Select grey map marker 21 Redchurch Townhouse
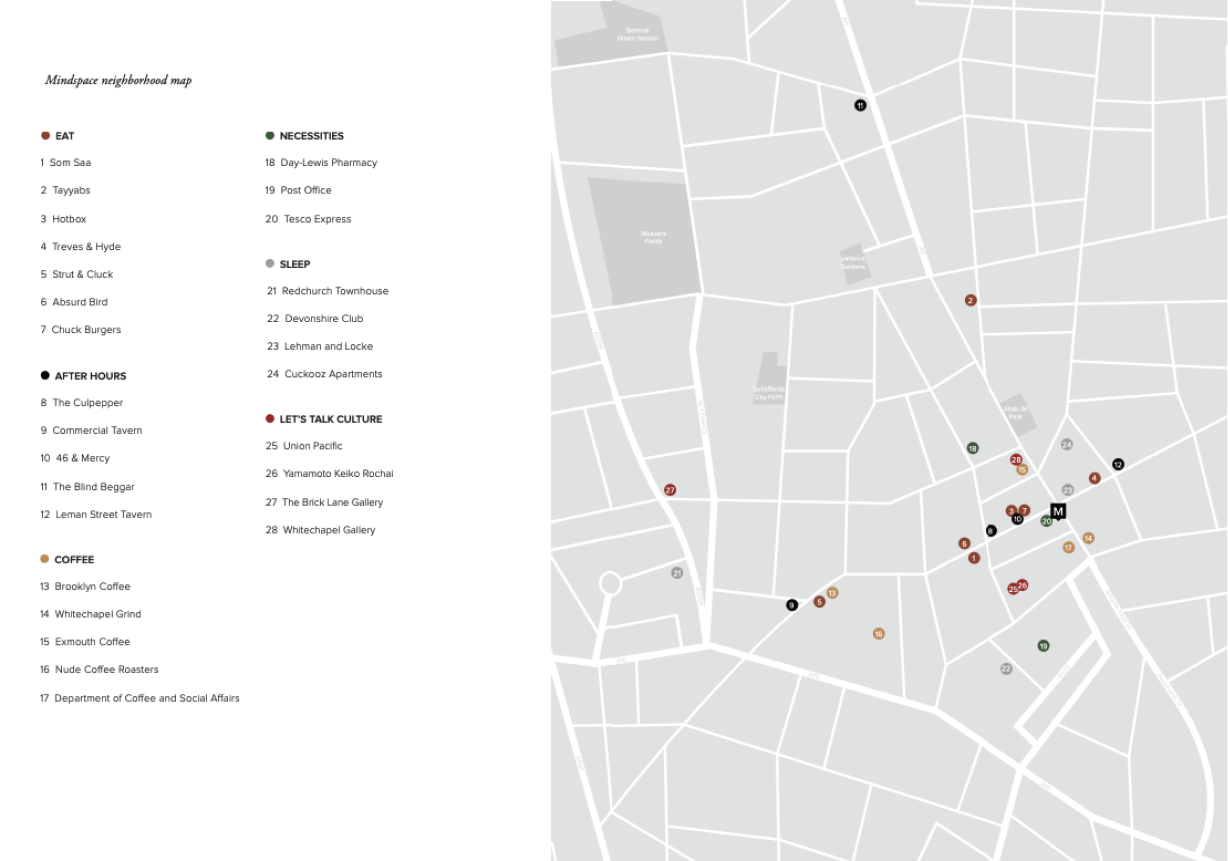Viewport: 1228px width, 861px height. [x=677, y=573]
